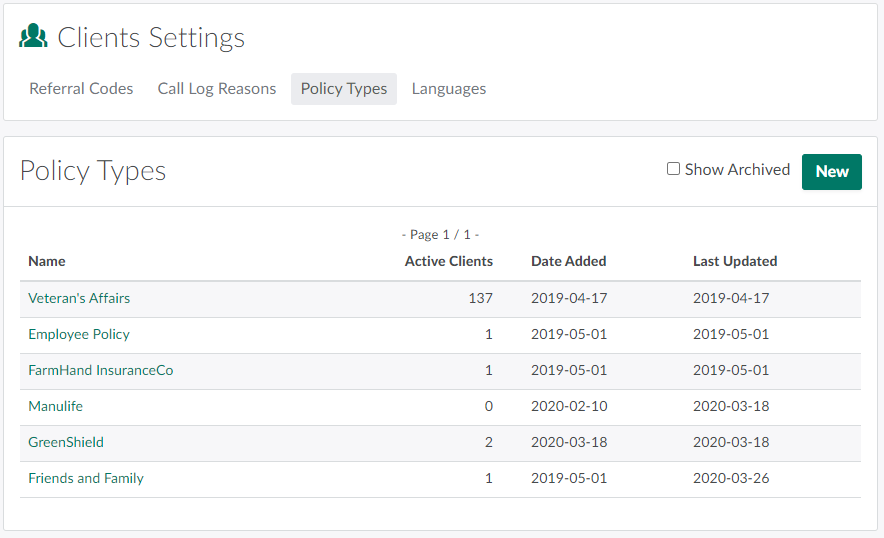The width and height of the screenshot is (884, 538).
Task: Click the Page 1 / 1 indicator
Action: [440, 234]
